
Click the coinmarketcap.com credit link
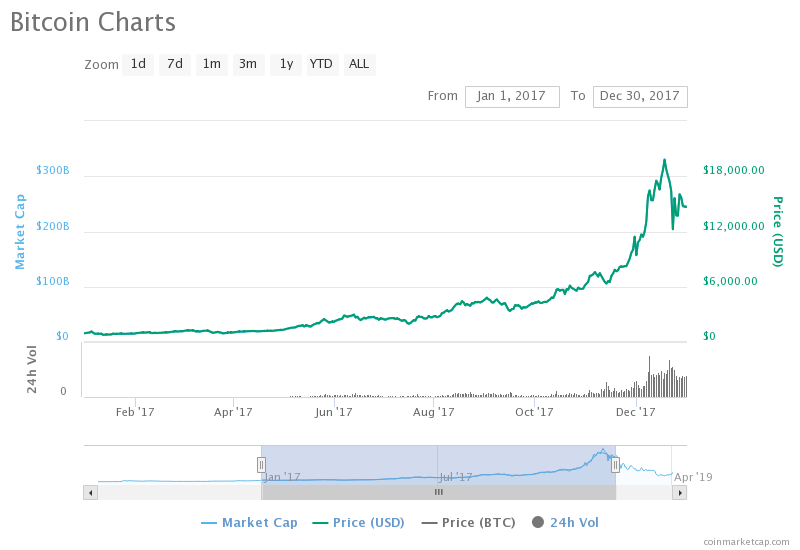(x=746, y=542)
